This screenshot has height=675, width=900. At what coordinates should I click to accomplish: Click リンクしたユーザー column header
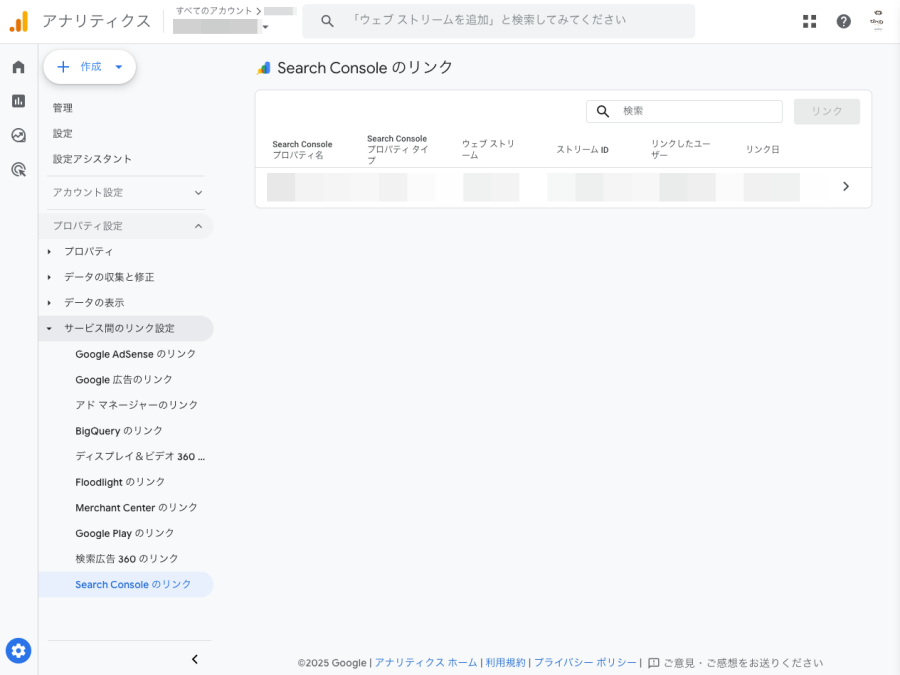pyautogui.click(x=681, y=149)
